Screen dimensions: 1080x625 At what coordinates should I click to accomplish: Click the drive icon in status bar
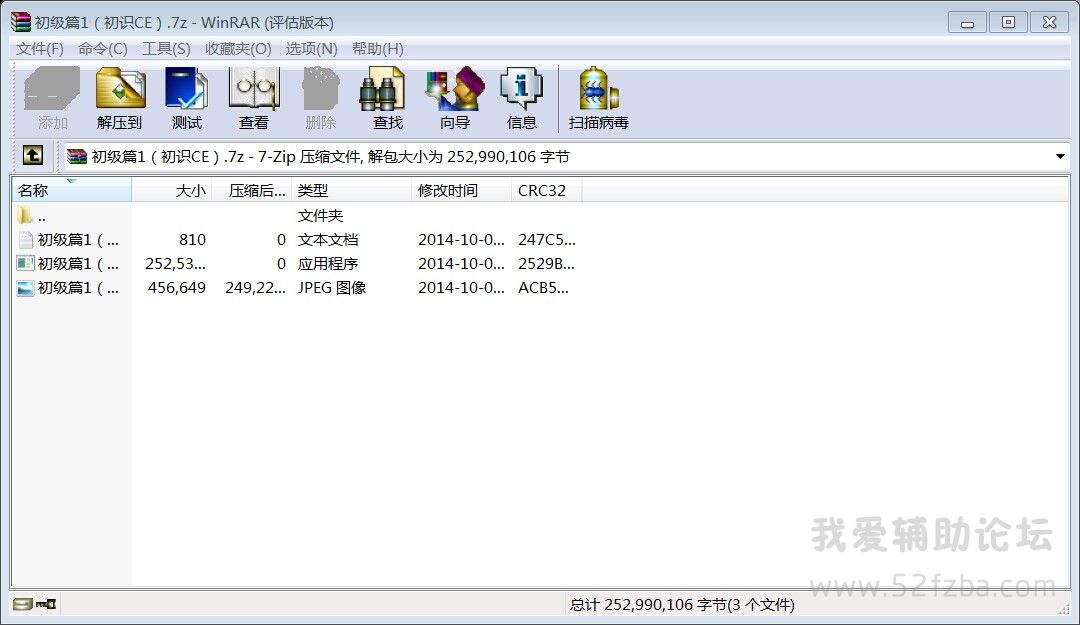tap(23, 604)
